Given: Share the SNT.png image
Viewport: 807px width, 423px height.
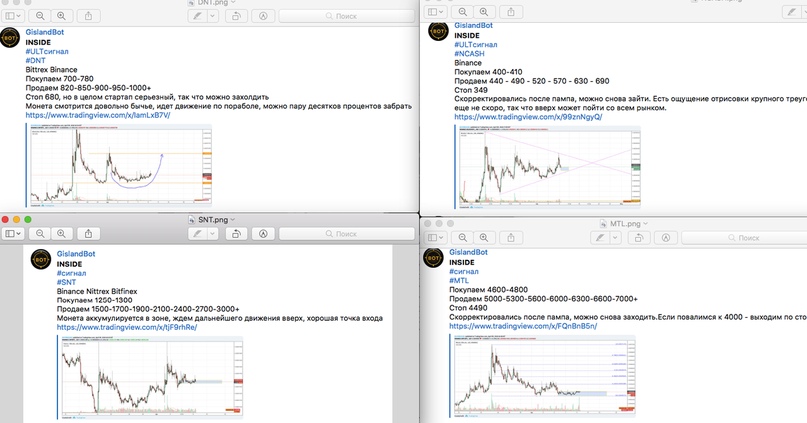Looking at the screenshot, I should click(89, 234).
